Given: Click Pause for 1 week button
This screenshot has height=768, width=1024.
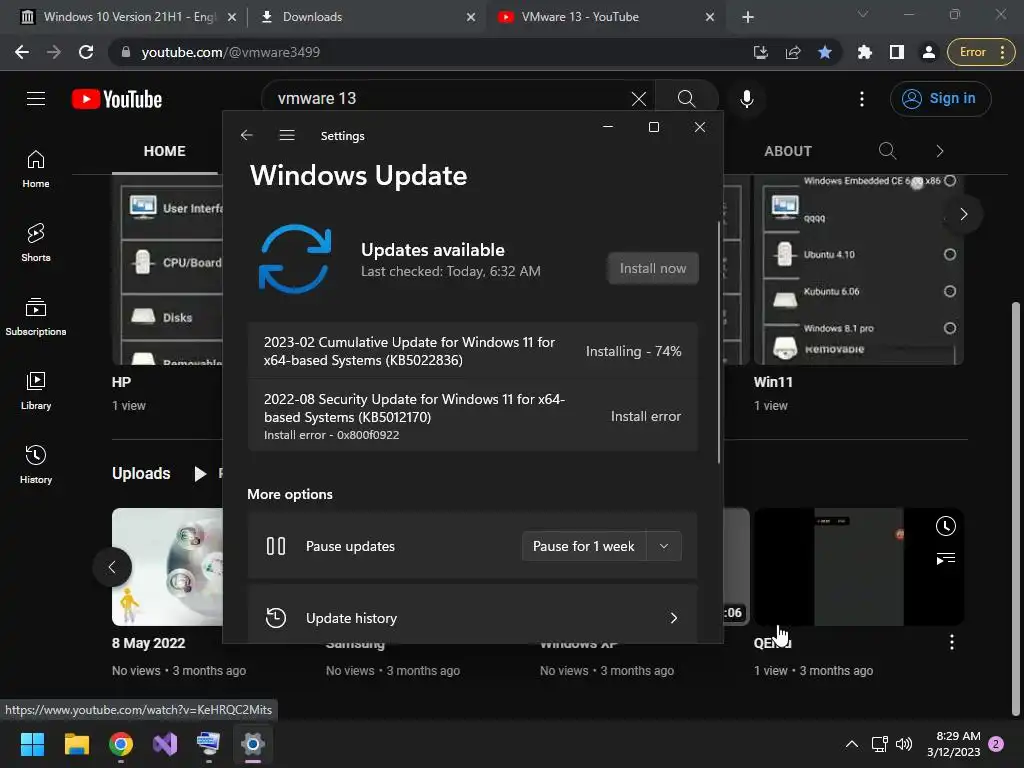Looking at the screenshot, I should (584, 547).
